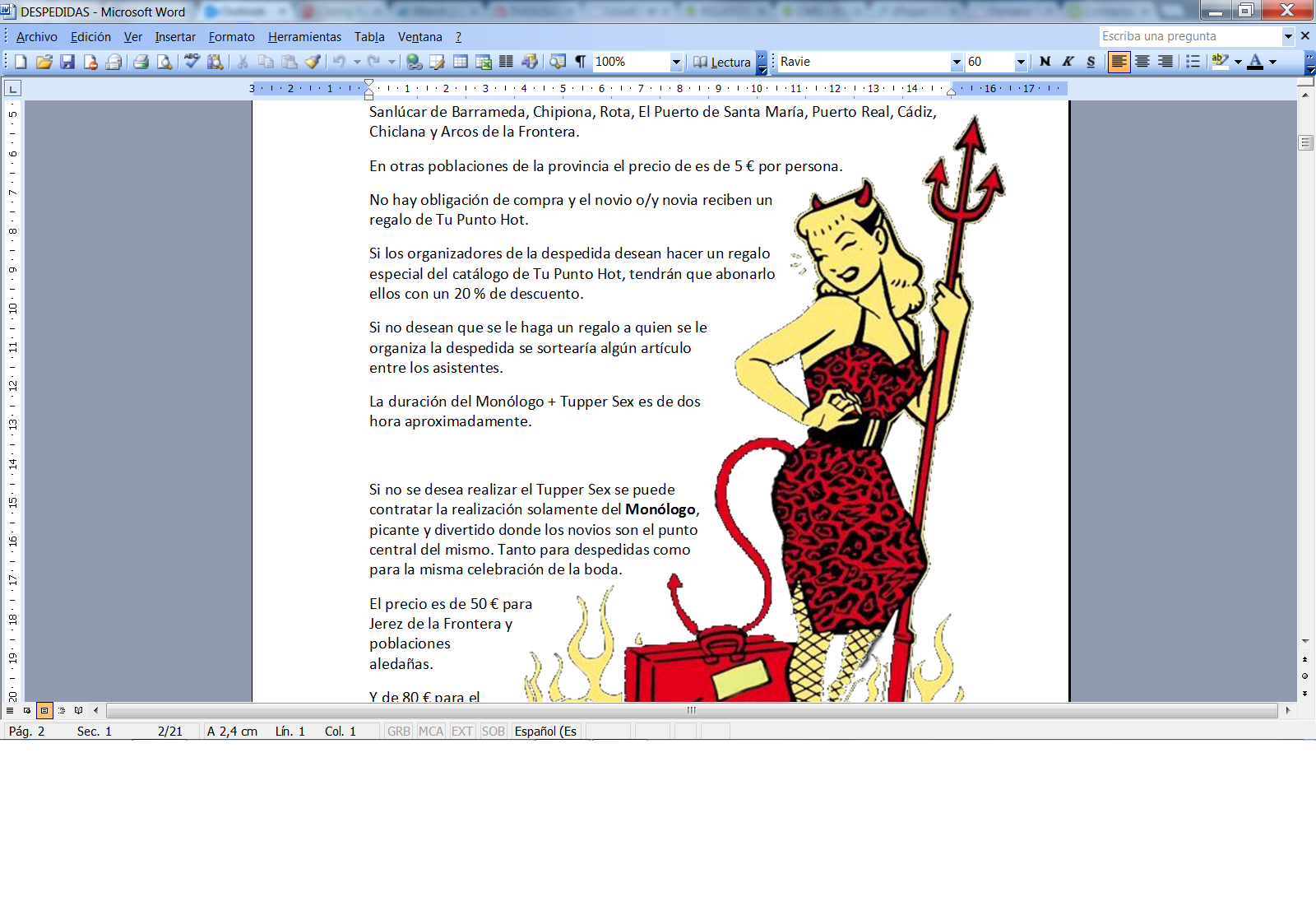Expand Standard toolbar options chevron
The width and height of the screenshot is (1316, 920).
762,62
